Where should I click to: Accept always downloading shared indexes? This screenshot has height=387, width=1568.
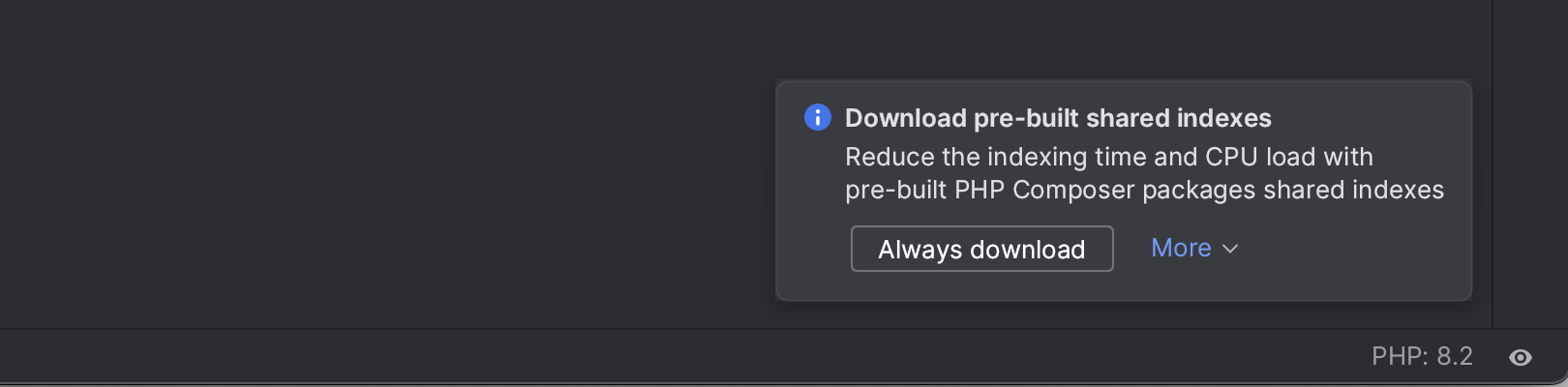pyautogui.click(x=981, y=250)
